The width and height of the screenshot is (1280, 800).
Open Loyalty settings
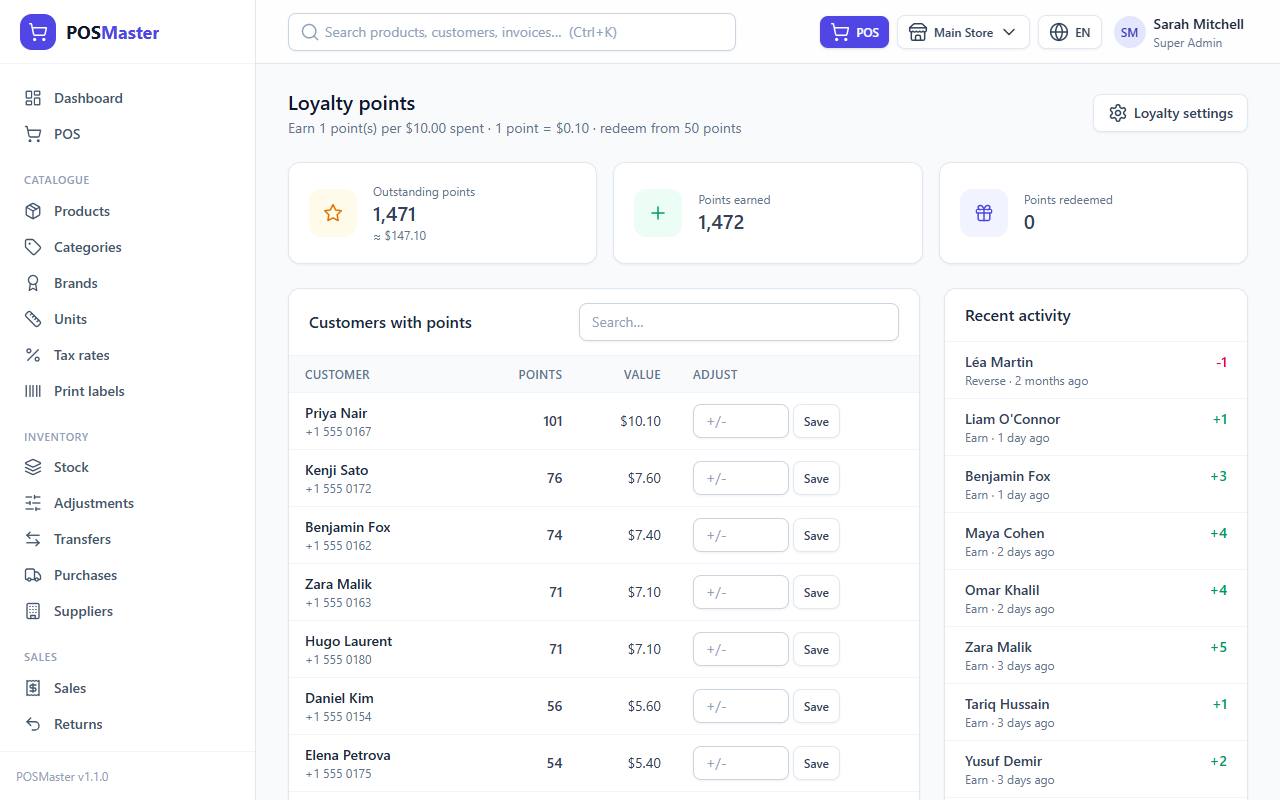pyautogui.click(x=1170, y=113)
